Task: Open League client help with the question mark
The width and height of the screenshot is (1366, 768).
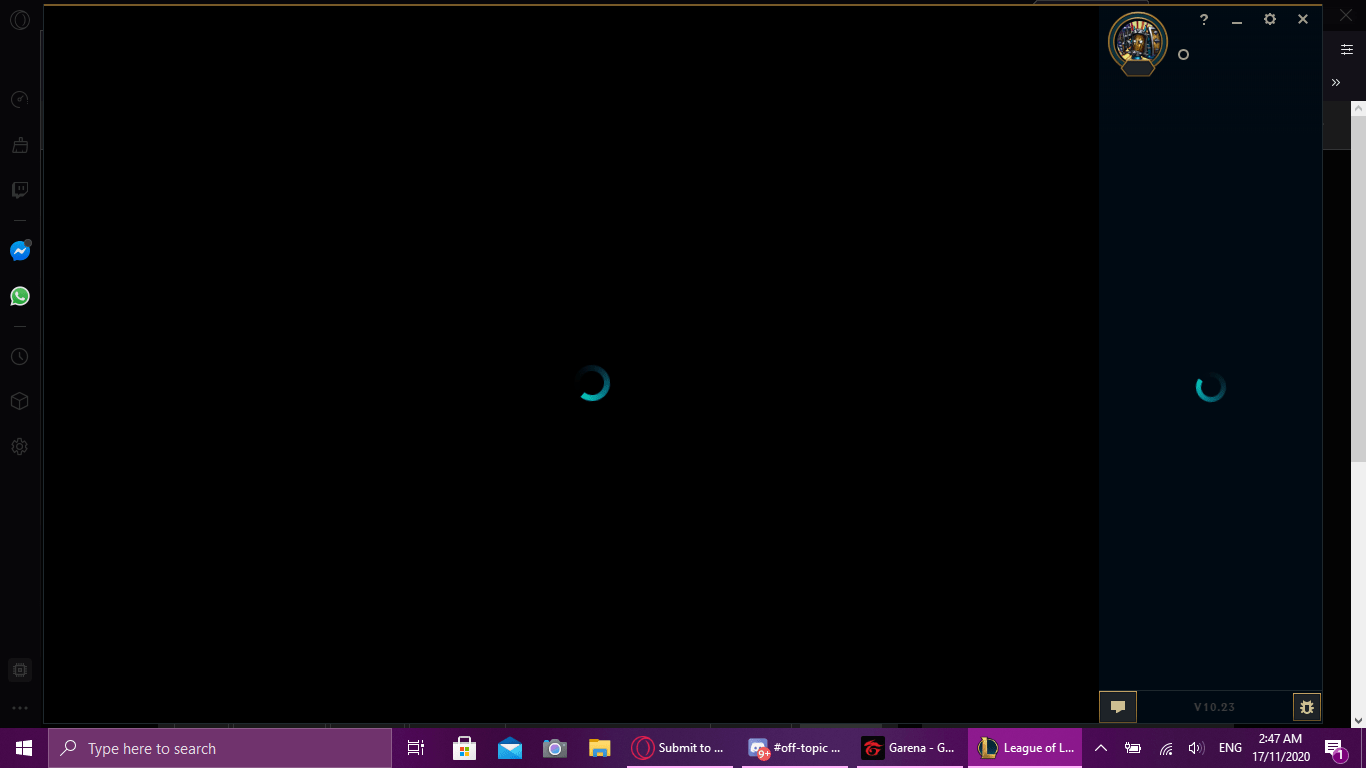Action: 1203,19
